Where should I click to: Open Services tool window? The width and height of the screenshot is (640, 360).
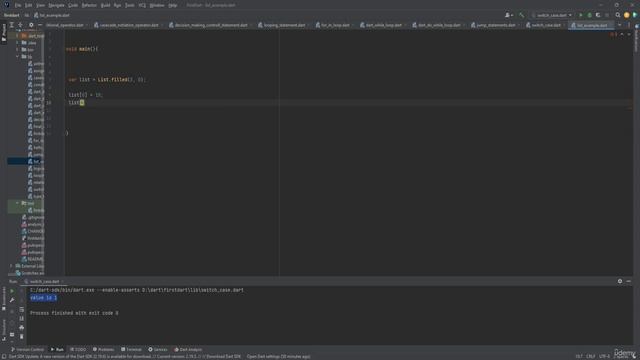tap(158, 349)
